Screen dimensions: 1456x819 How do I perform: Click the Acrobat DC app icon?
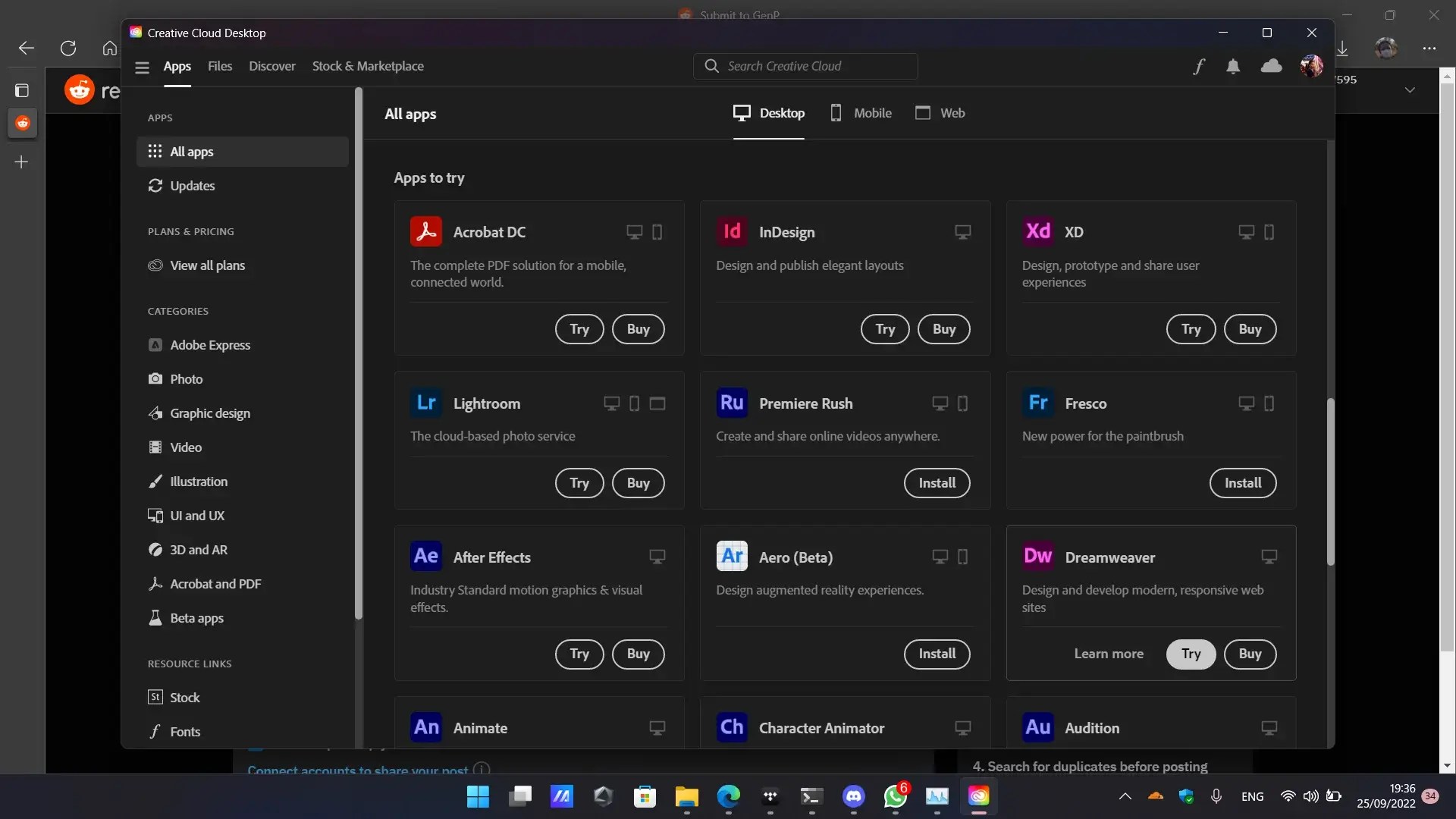[426, 232]
